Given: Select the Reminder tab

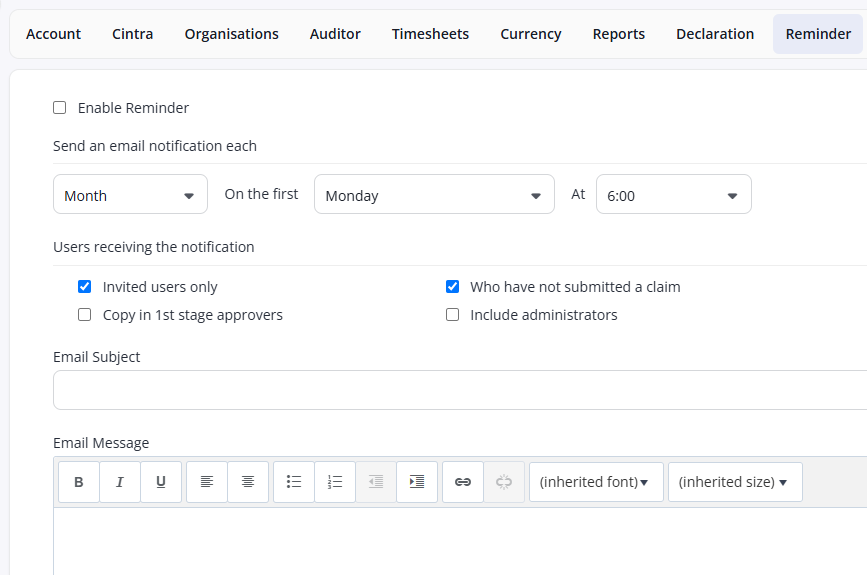Looking at the screenshot, I should click(x=818, y=34).
